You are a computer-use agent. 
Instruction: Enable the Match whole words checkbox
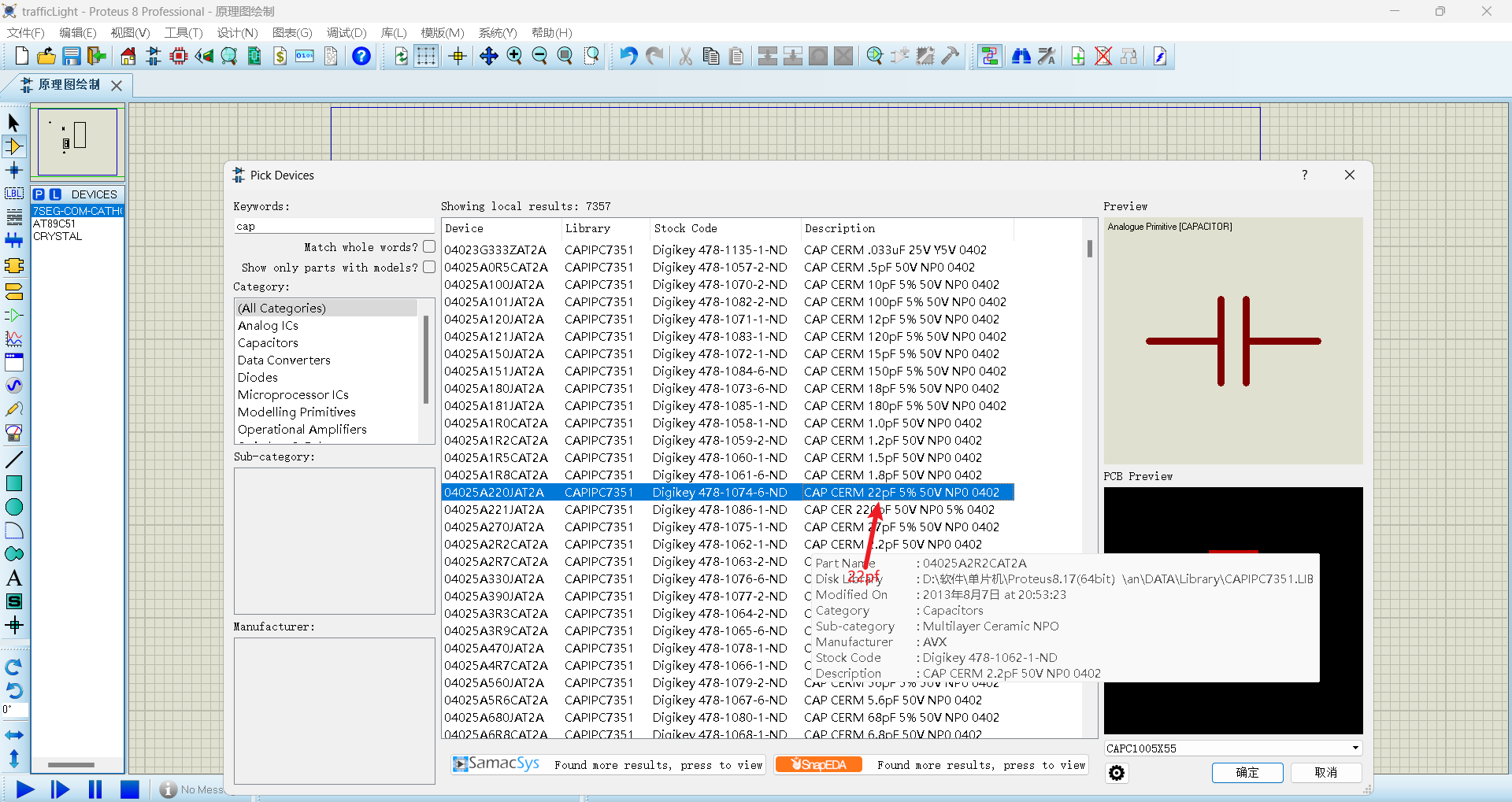[429, 246]
